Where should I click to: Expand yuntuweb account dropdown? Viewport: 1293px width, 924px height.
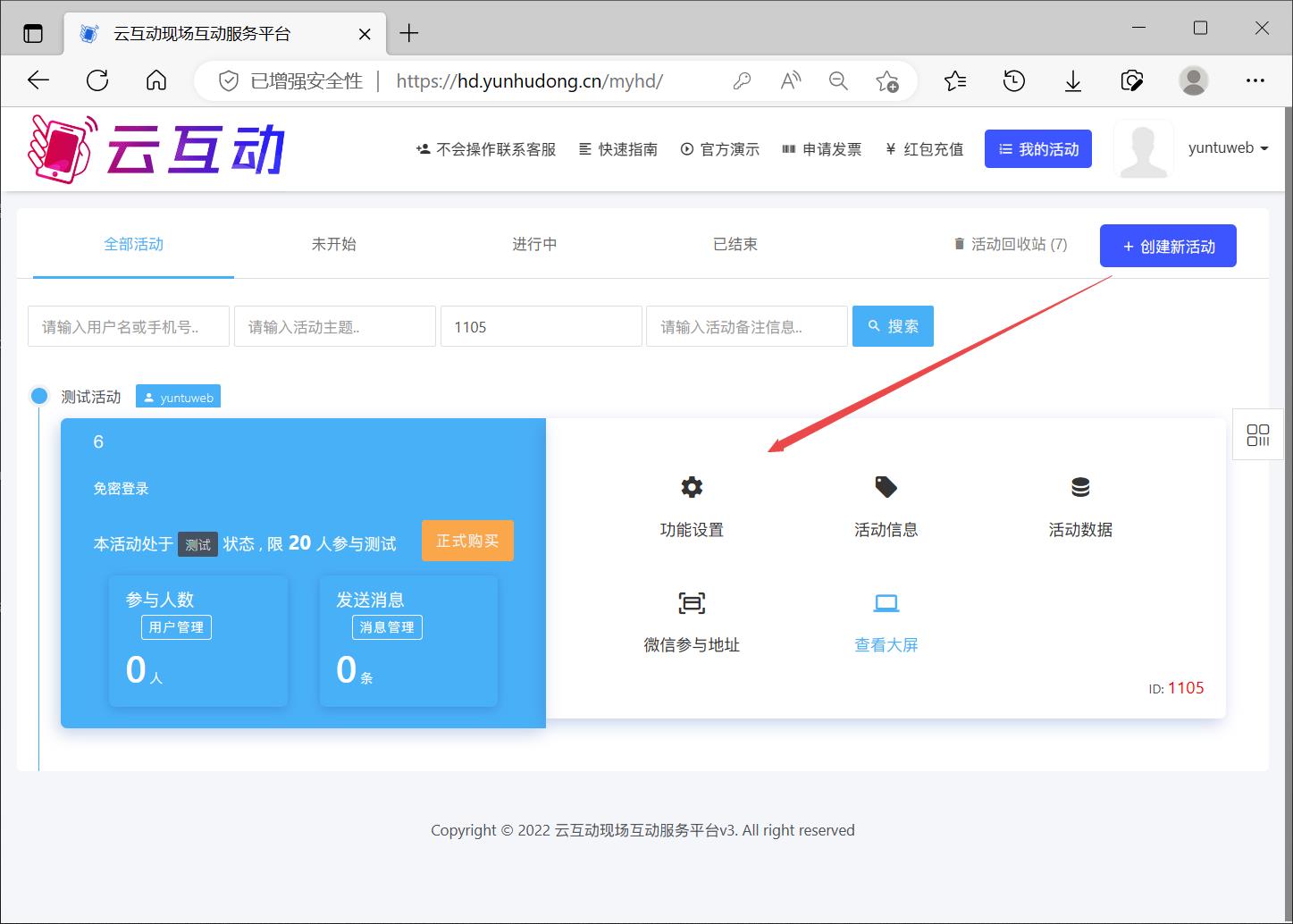point(1228,148)
